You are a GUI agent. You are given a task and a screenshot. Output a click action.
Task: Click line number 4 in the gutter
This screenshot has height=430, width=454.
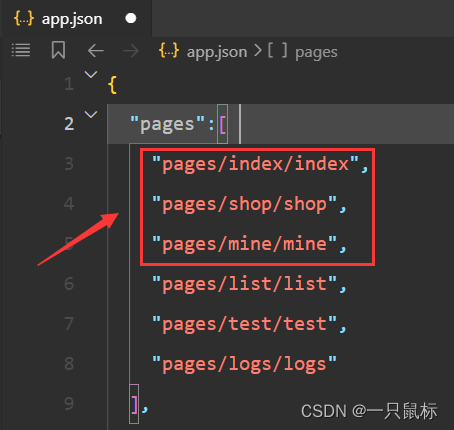click(69, 203)
